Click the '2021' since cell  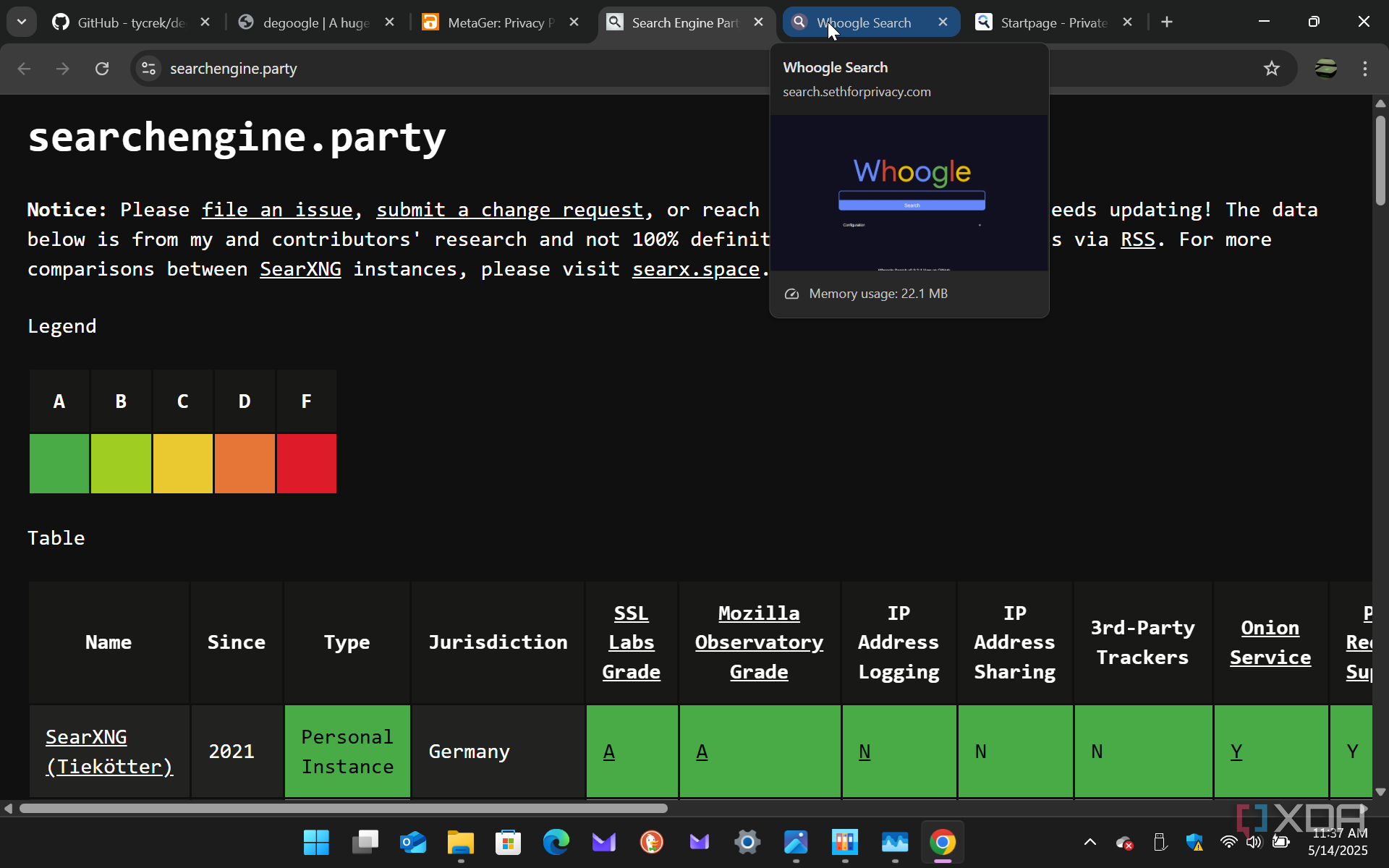point(236,752)
